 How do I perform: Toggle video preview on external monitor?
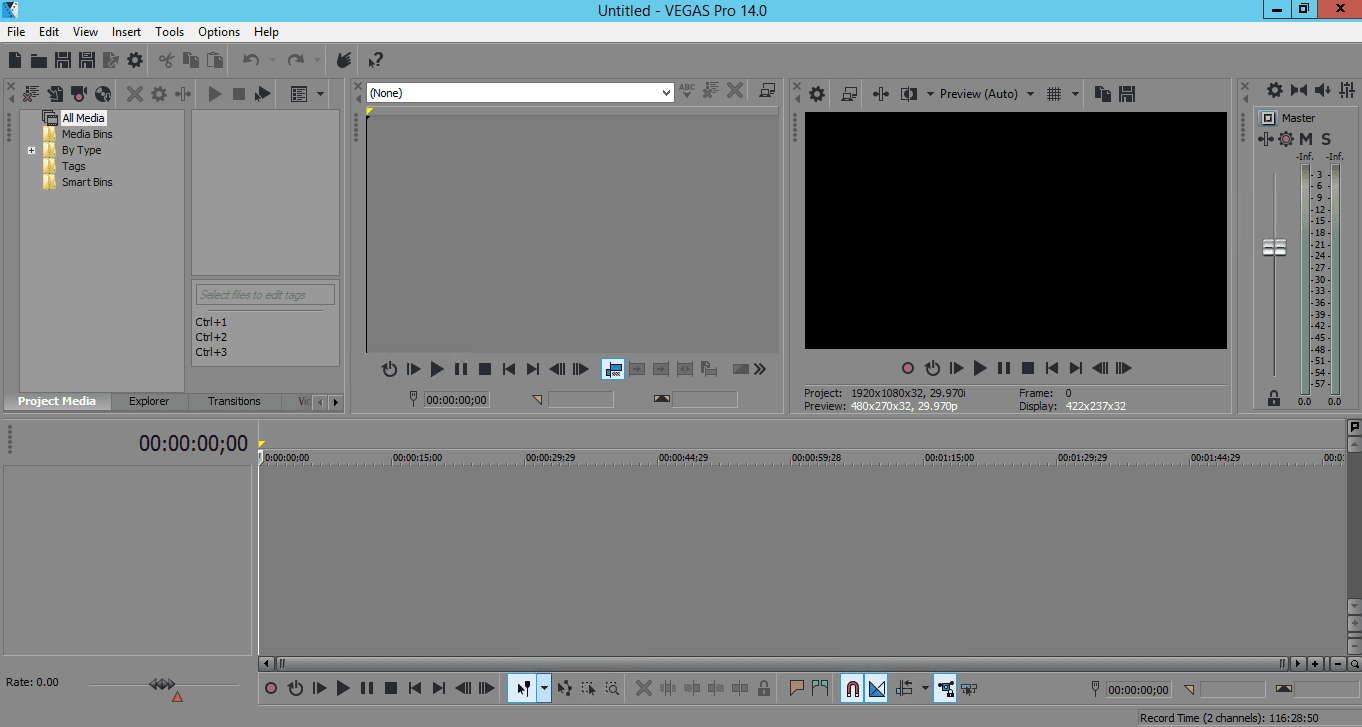click(849, 94)
